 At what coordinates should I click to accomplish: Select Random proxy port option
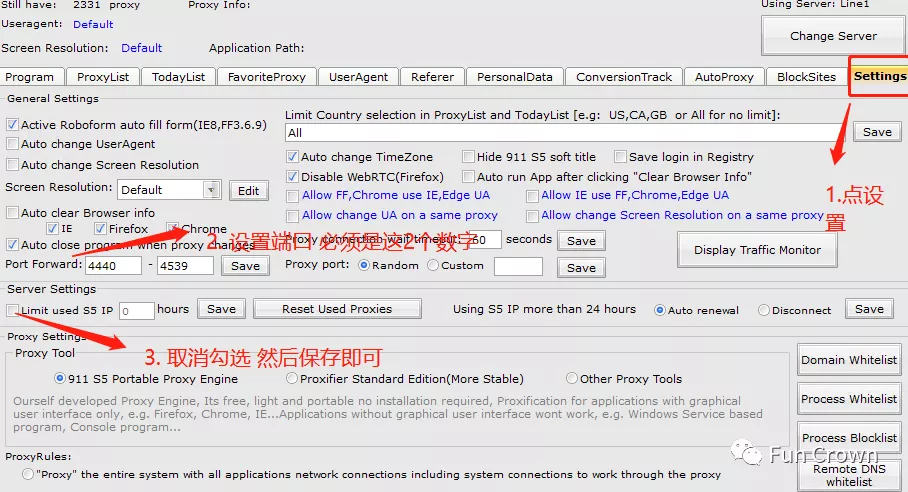pos(364,265)
